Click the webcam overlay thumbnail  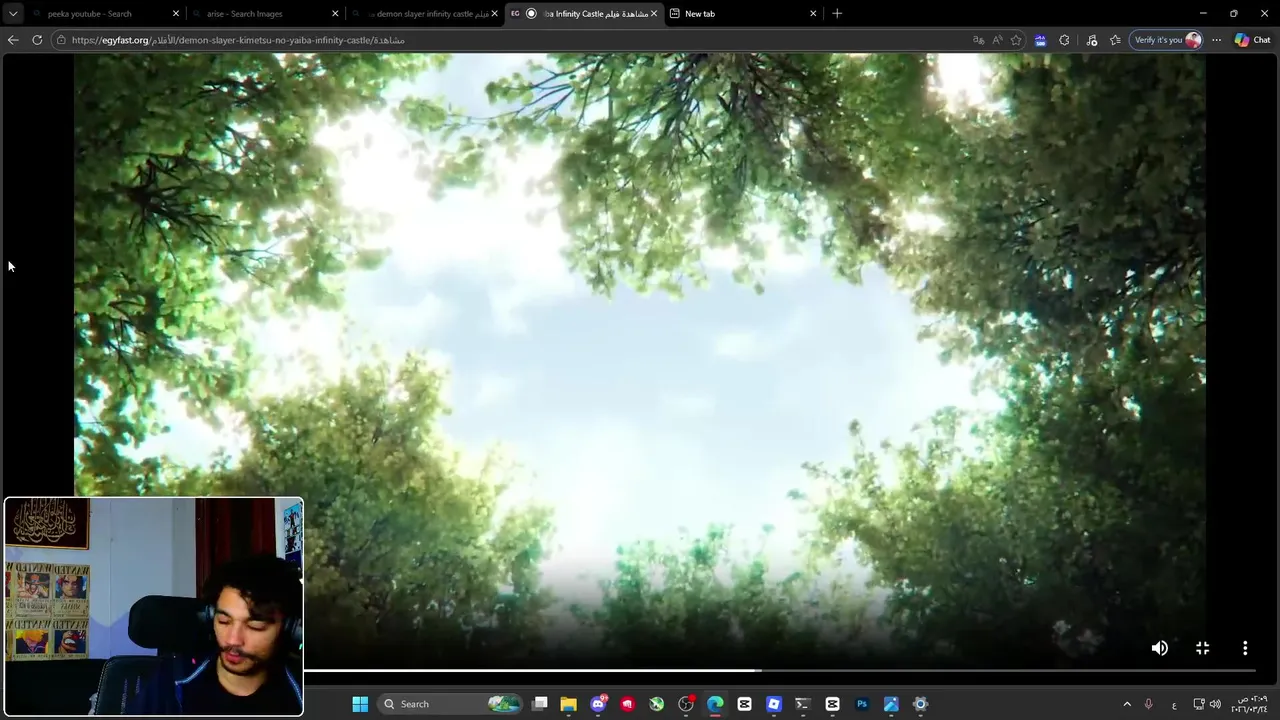point(153,607)
